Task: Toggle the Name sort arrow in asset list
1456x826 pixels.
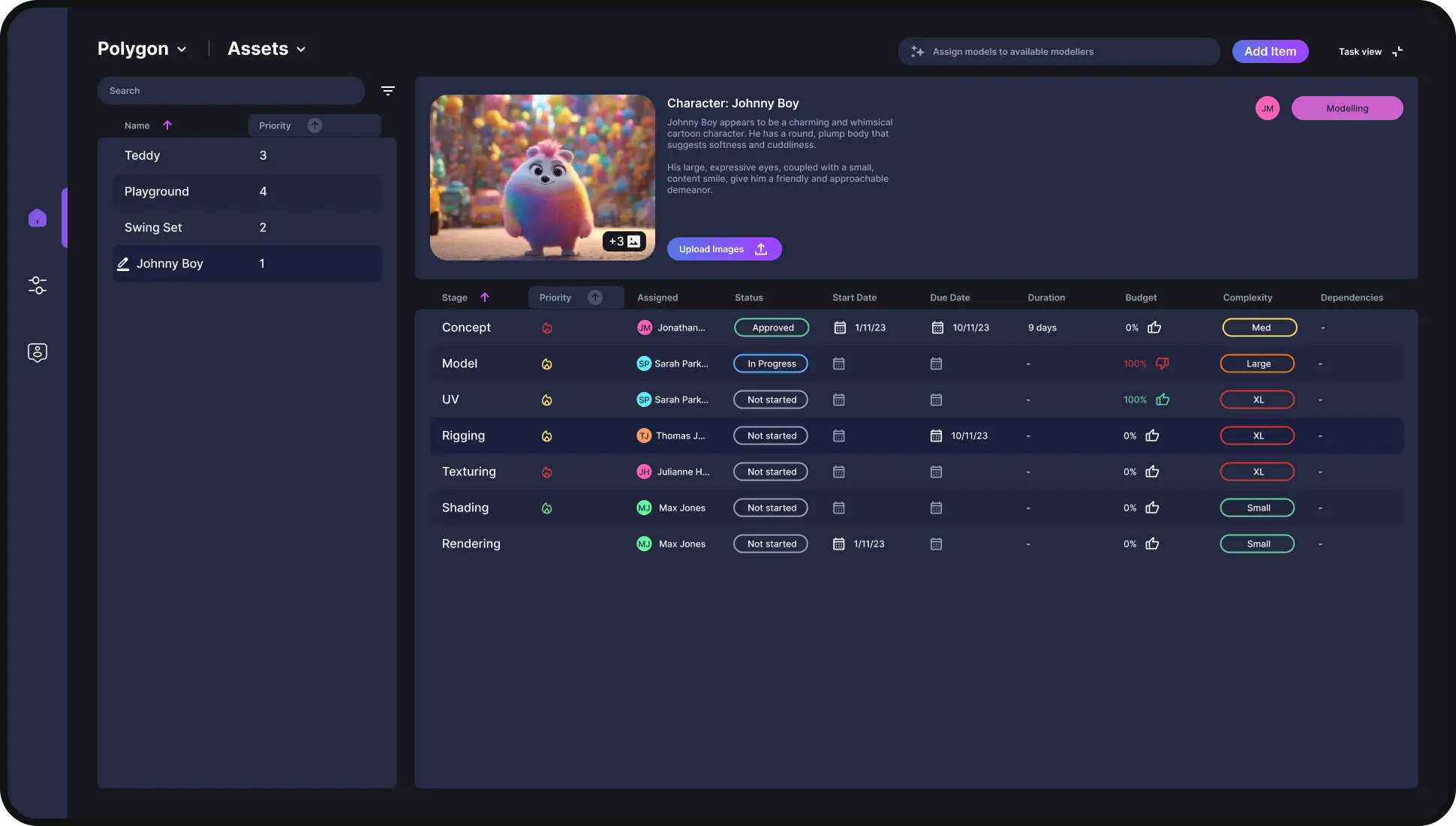Action: (167, 125)
